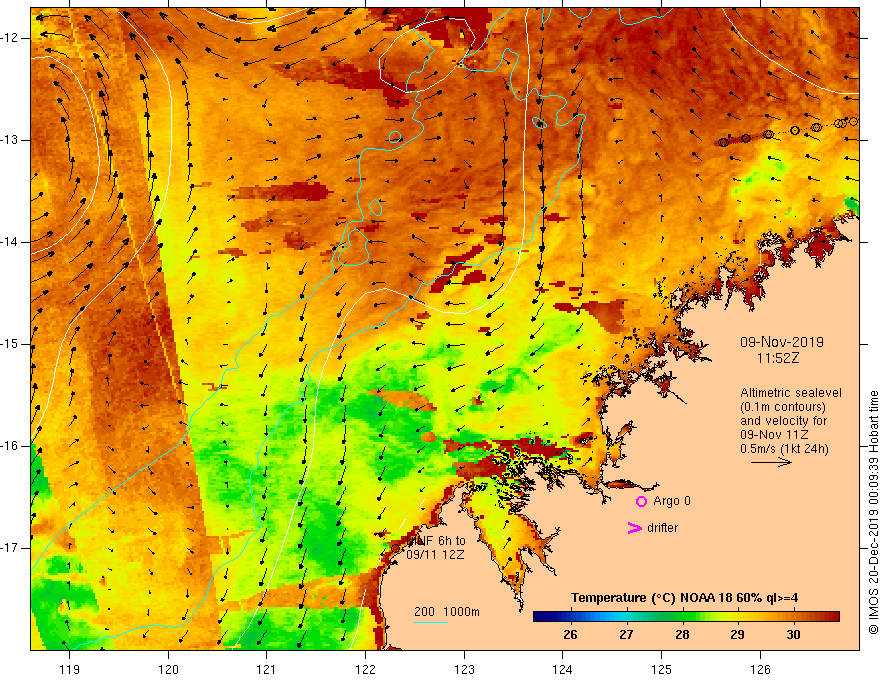Click the longitude 121 axis label
Image resolution: width=880 pixels, height=680 pixels.
click(267, 669)
